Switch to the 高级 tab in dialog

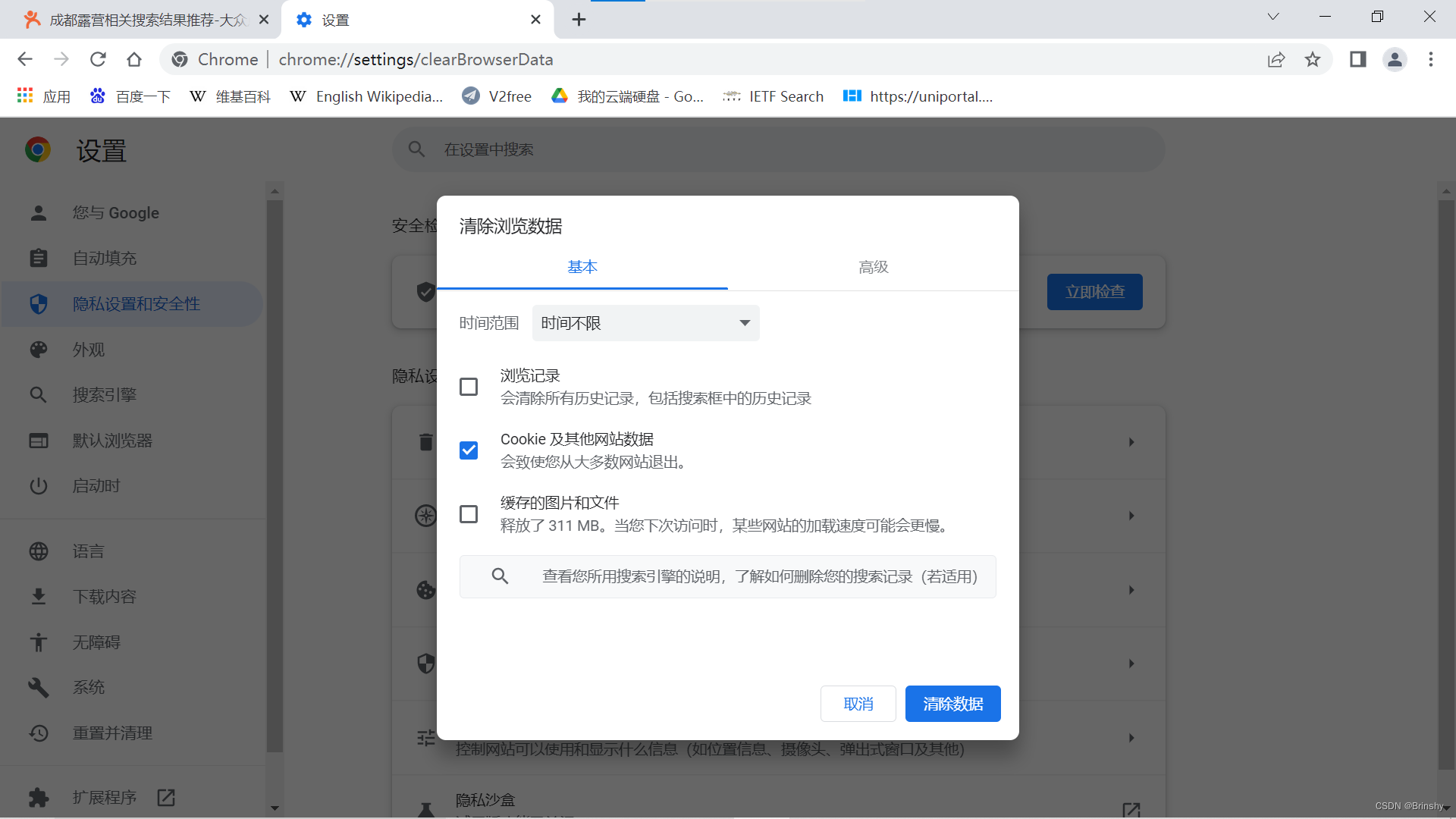(873, 267)
